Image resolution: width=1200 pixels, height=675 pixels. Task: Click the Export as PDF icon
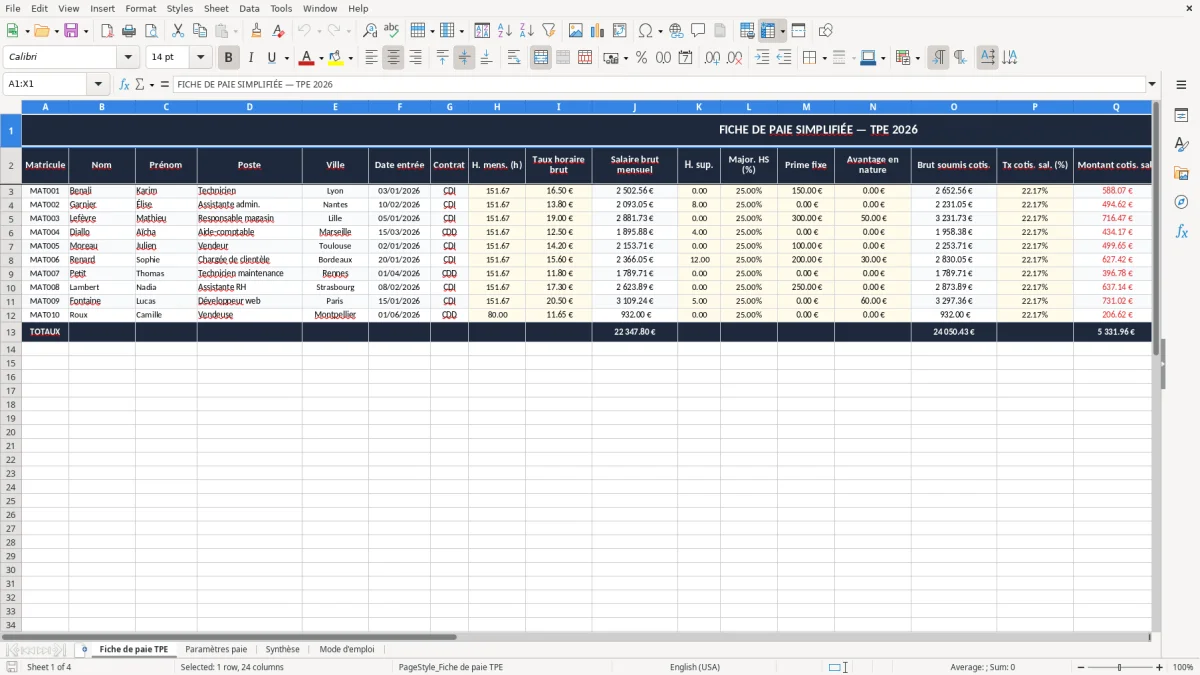[107, 31]
